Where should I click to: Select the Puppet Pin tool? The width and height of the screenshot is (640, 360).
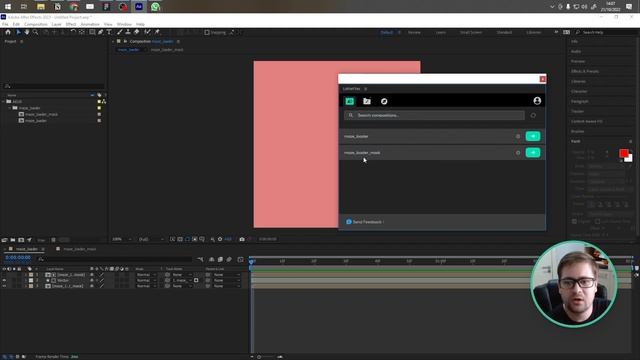tap(157, 32)
